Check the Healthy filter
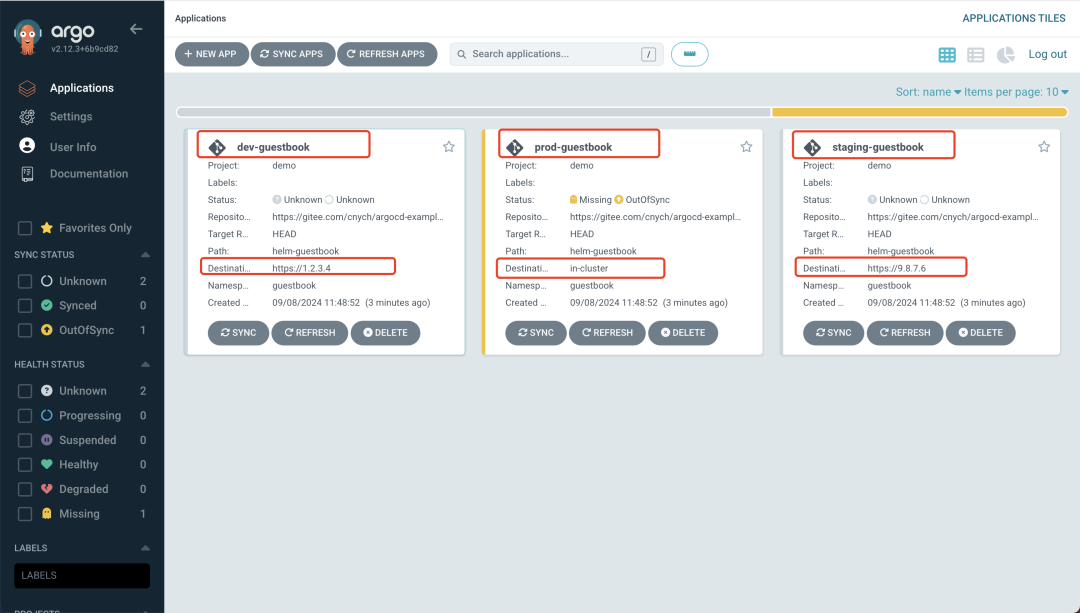 pyautogui.click(x=25, y=465)
